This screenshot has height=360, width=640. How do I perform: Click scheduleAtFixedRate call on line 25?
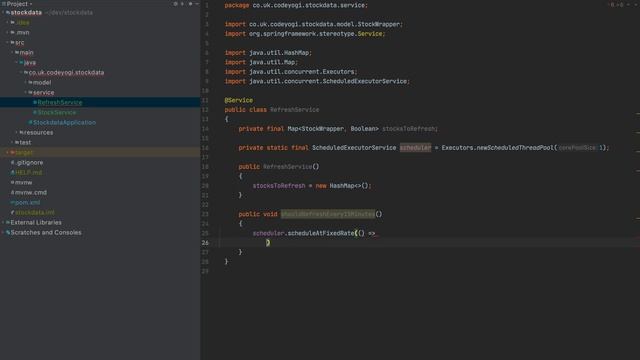(321, 233)
